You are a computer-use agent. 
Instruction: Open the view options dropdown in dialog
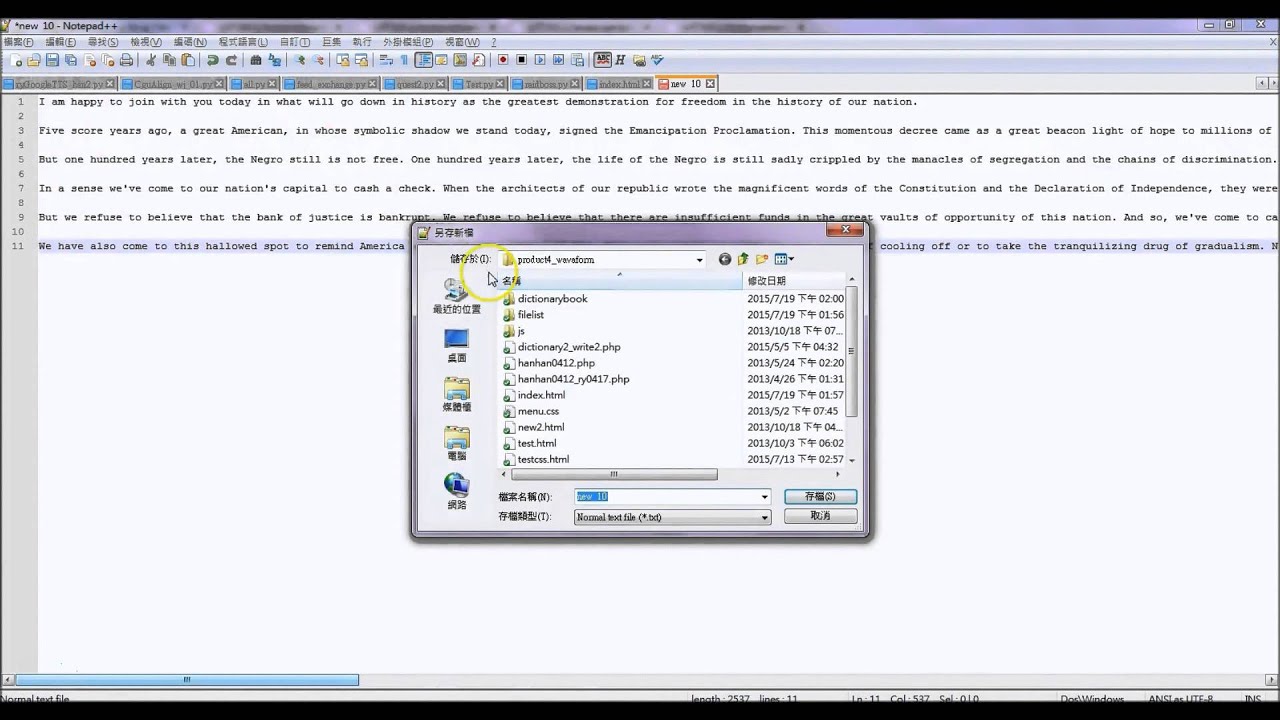coord(785,260)
